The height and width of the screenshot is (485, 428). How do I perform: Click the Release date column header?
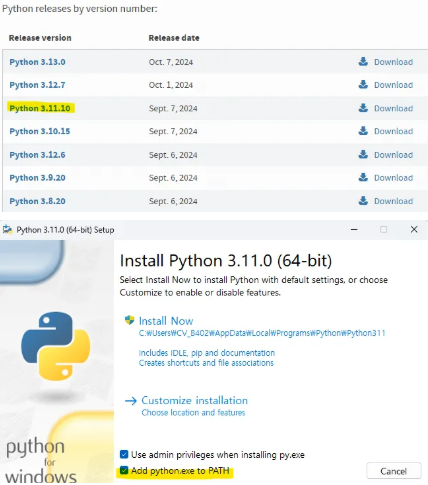pos(174,38)
